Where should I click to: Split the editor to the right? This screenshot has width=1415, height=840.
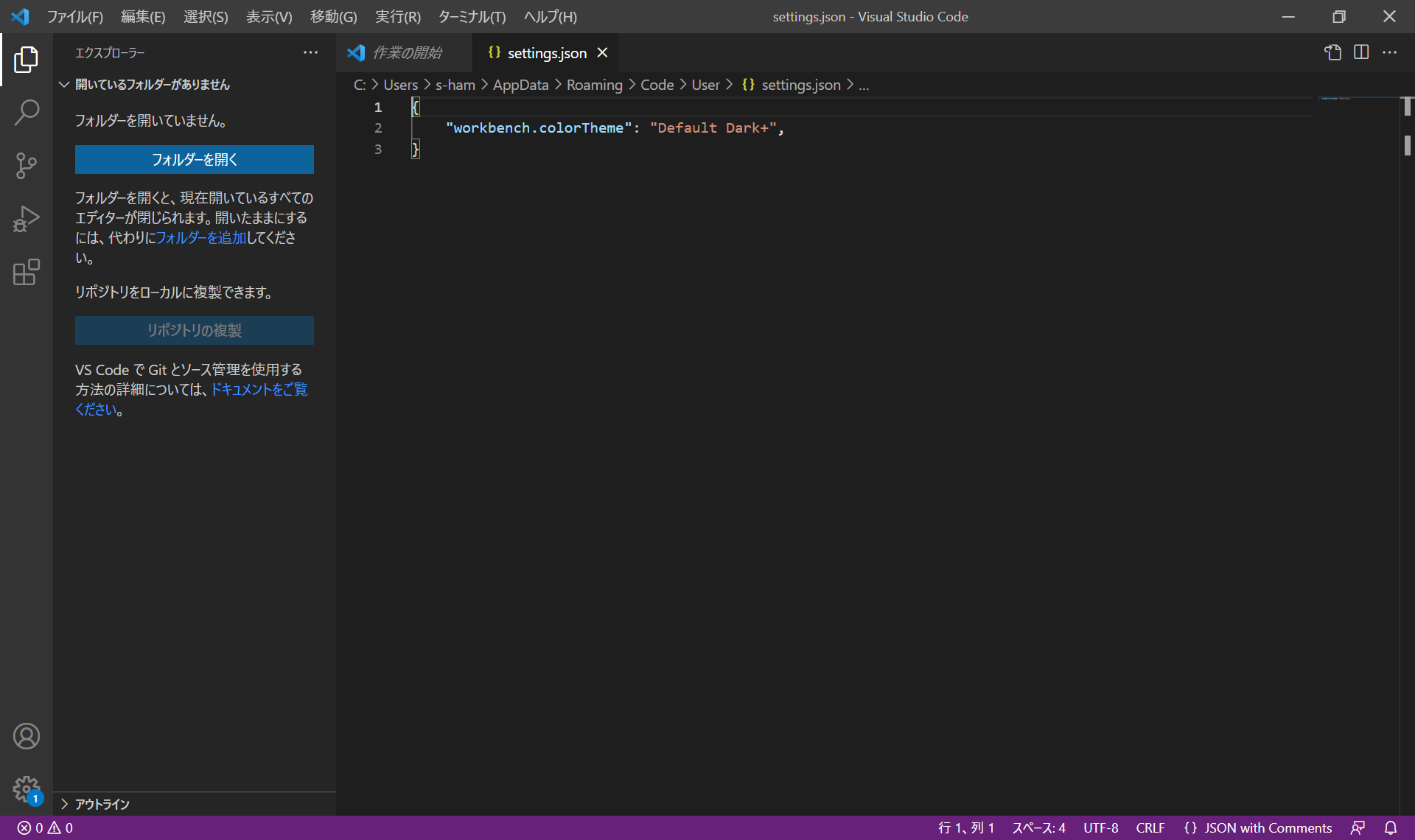1361,52
